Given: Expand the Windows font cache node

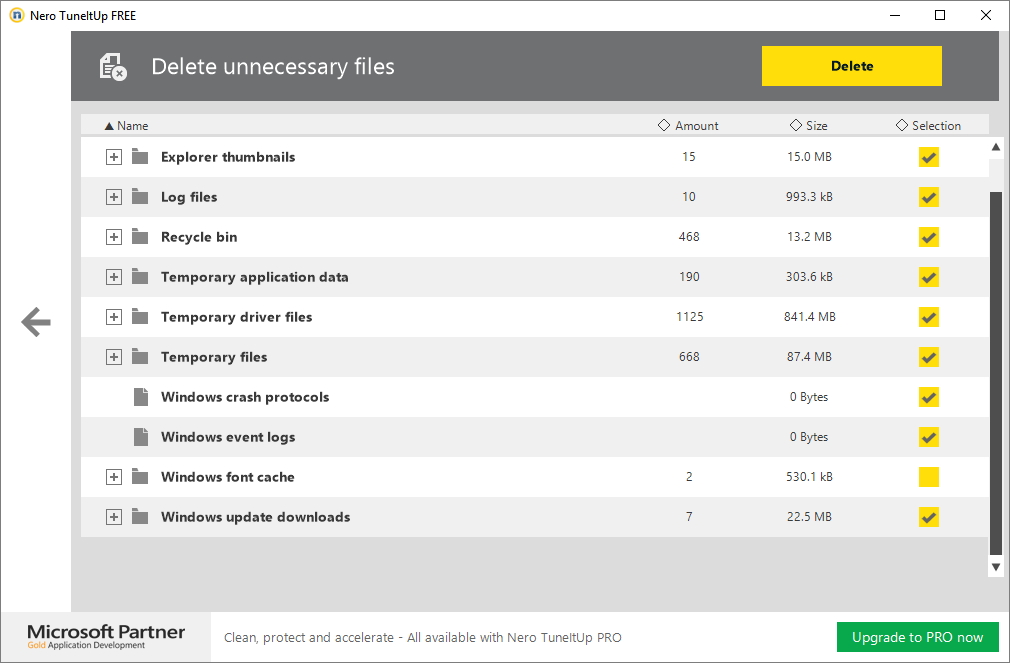Looking at the screenshot, I should pos(114,477).
